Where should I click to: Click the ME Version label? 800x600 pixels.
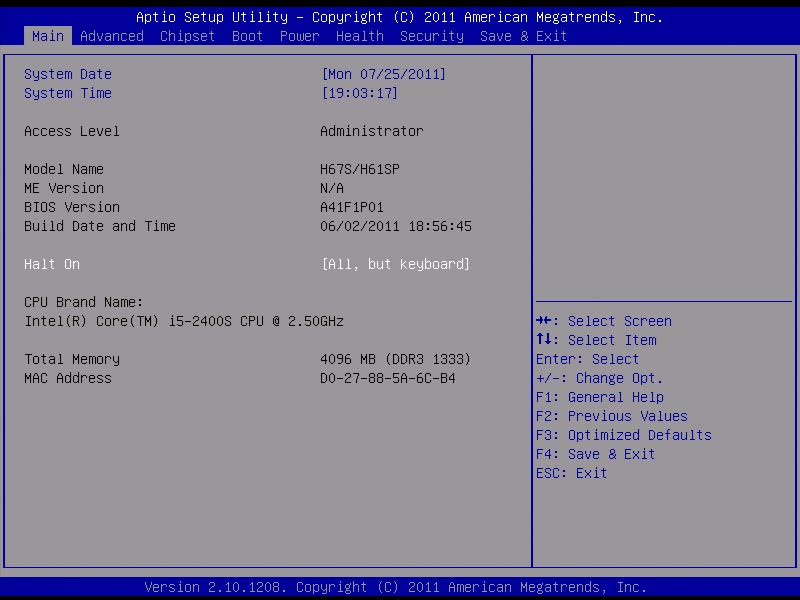(64, 188)
